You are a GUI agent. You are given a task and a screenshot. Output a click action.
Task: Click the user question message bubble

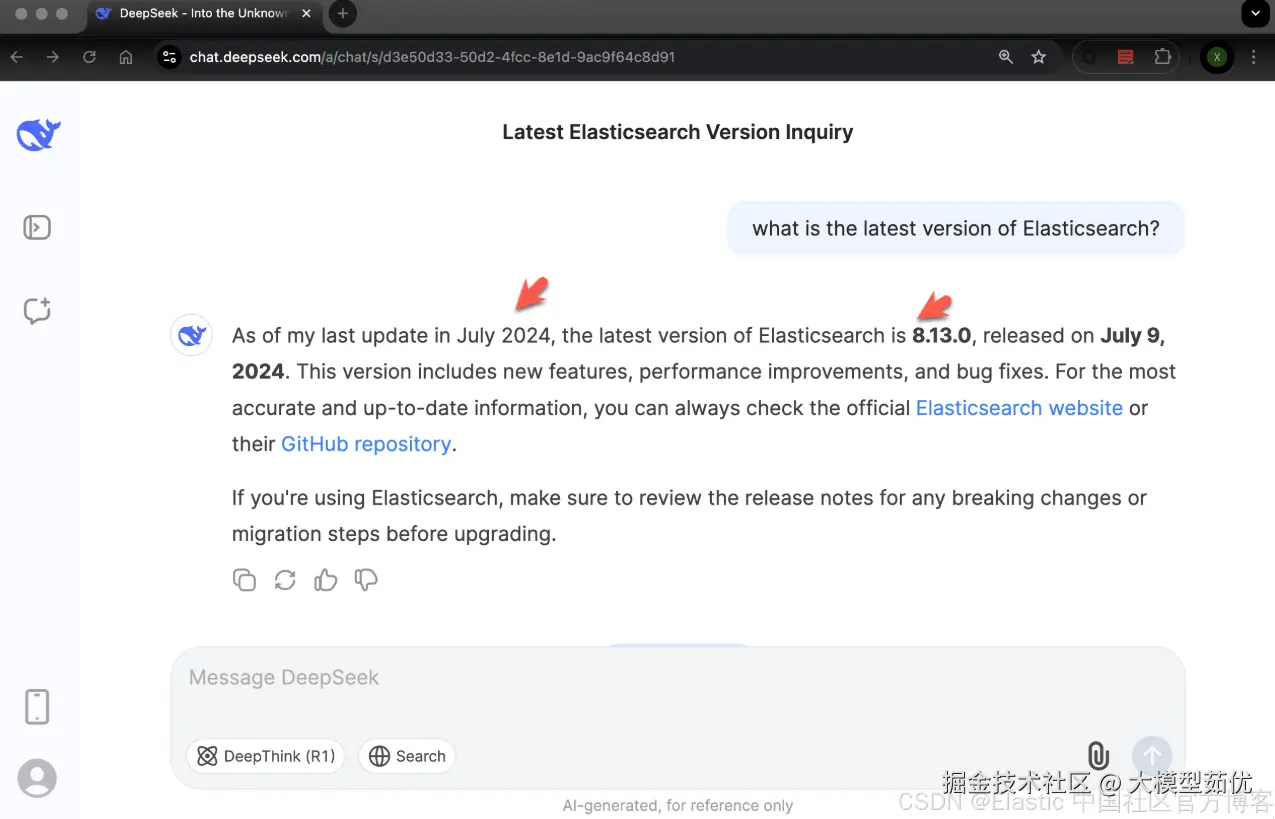point(956,228)
